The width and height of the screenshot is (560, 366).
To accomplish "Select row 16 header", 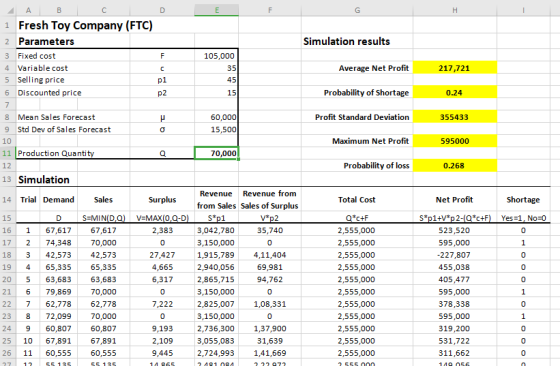I will pyautogui.click(x=7, y=230).
